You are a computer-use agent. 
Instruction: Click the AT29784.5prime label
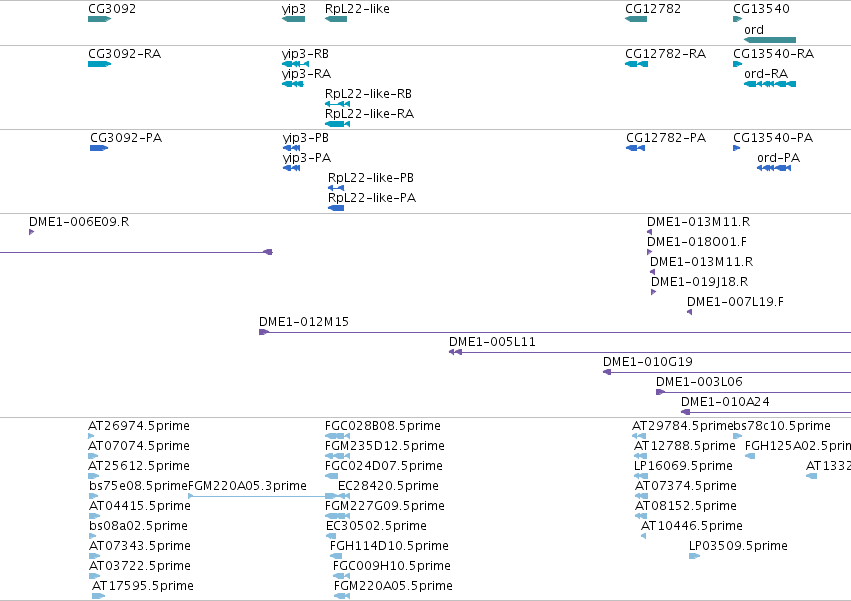[x=683, y=426]
